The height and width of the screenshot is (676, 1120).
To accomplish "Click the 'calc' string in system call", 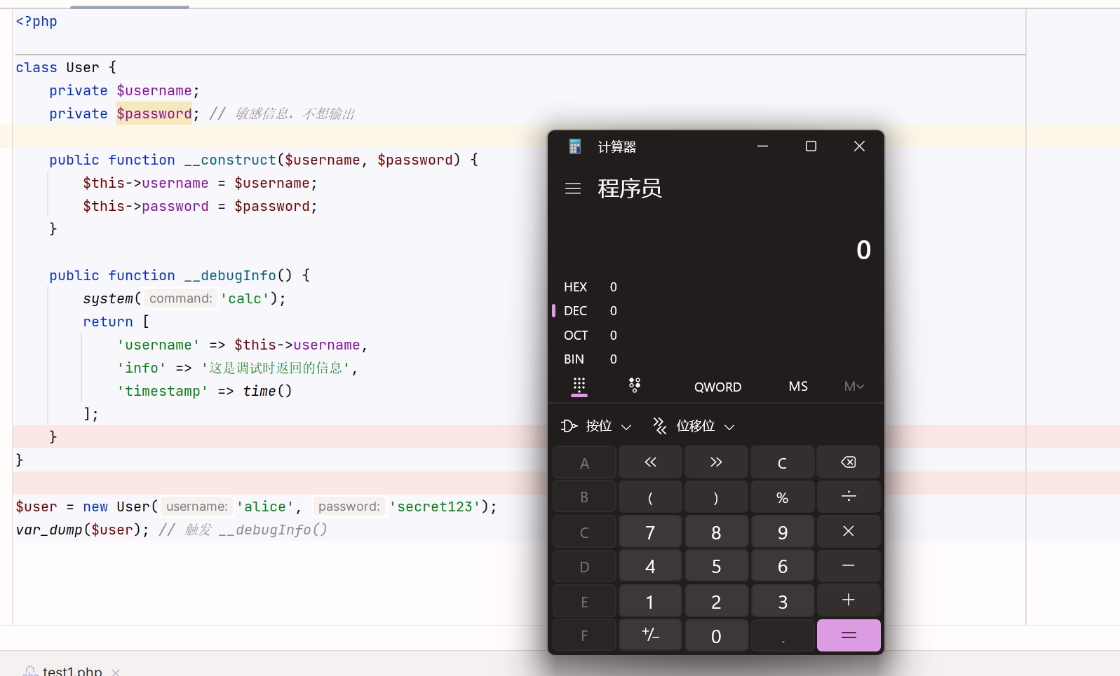I will point(245,299).
